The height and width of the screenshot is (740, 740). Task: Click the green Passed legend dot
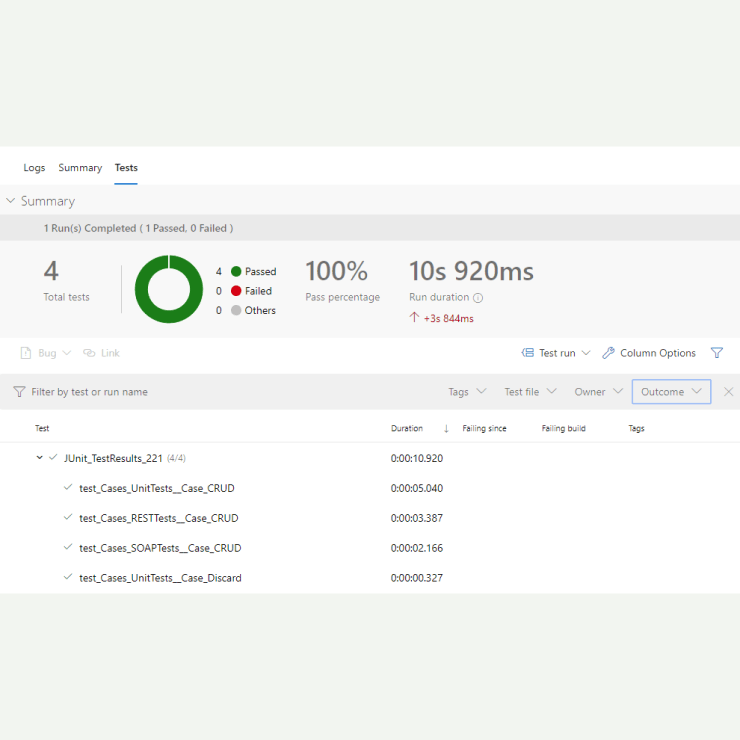pyautogui.click(x=236, y=271)
